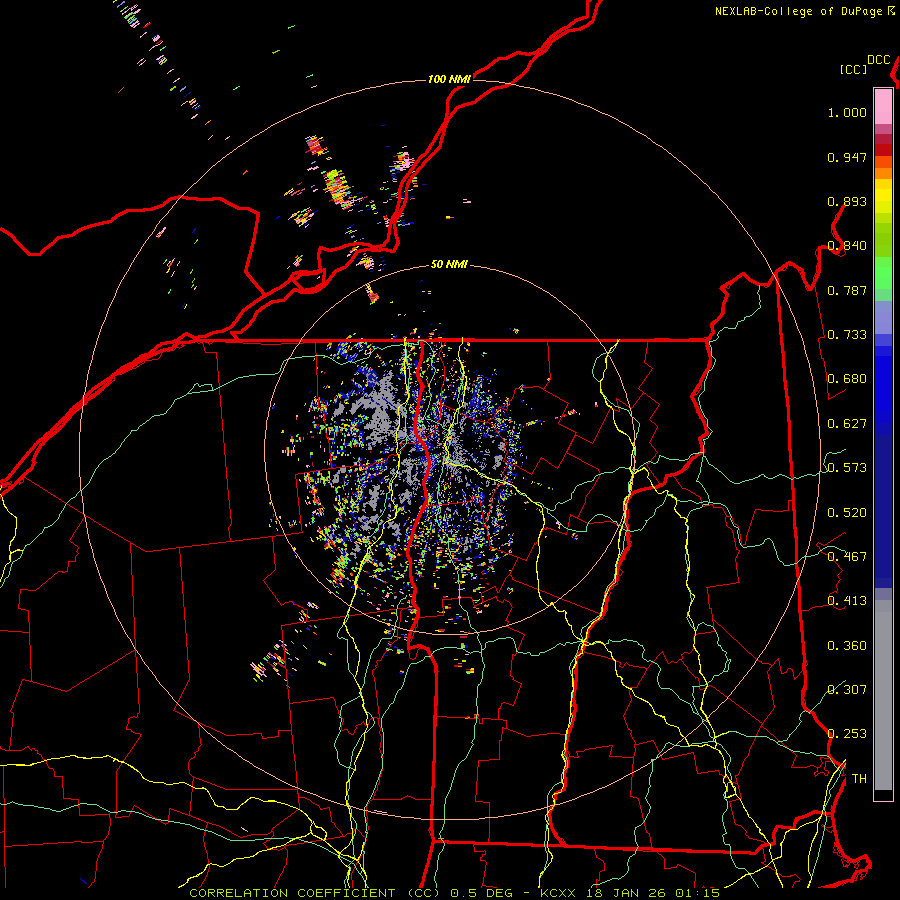
Task: Click the 0.840 value on the color scale
Action: pyautogui.click(x=847, y=246)
